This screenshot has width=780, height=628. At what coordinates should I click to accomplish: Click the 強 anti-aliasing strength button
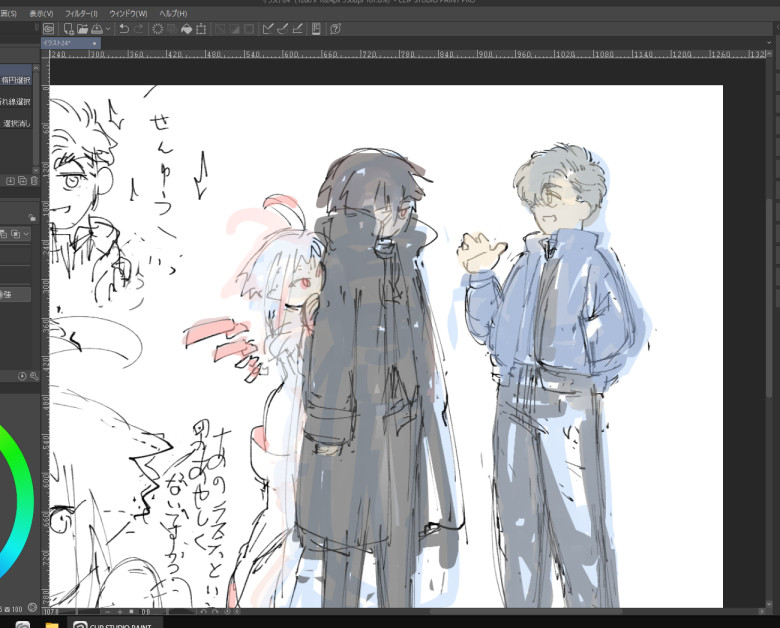tap(13, 295)
